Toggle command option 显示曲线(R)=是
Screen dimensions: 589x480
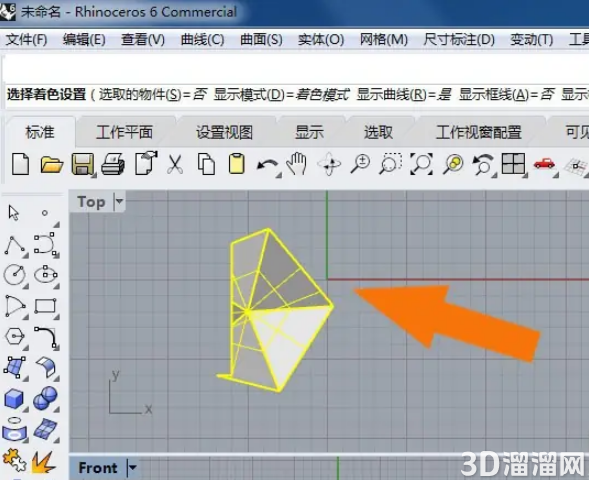404,94
